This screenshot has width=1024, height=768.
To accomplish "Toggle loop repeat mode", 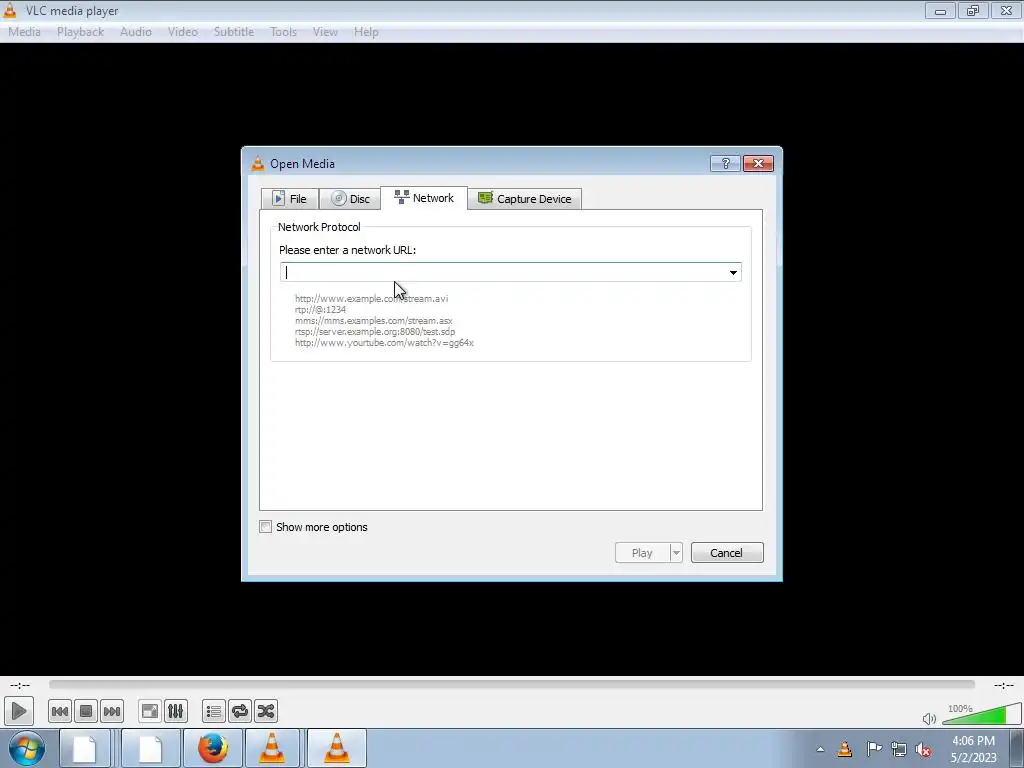I will coord(240,711).
